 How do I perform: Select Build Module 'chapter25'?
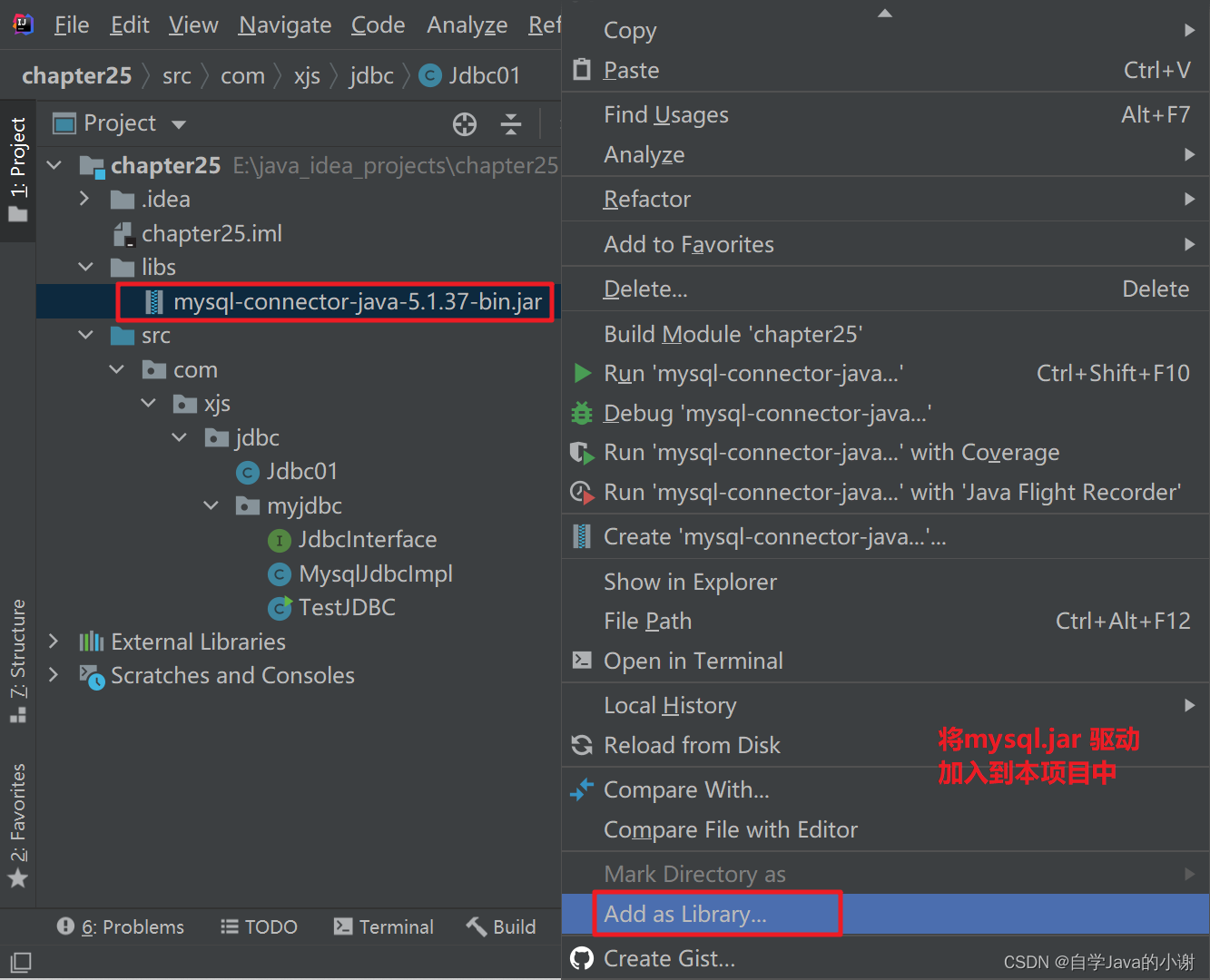(885, 334)
